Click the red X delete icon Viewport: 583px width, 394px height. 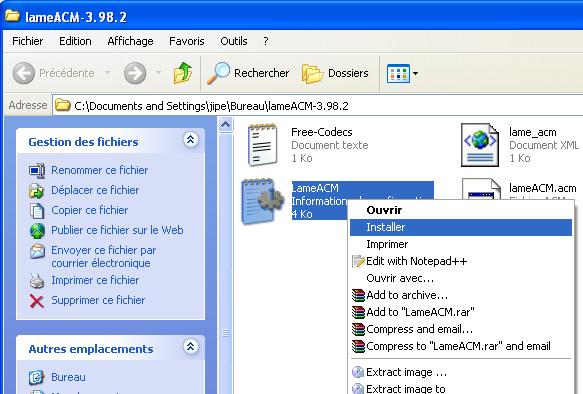[x=37, y=301]
